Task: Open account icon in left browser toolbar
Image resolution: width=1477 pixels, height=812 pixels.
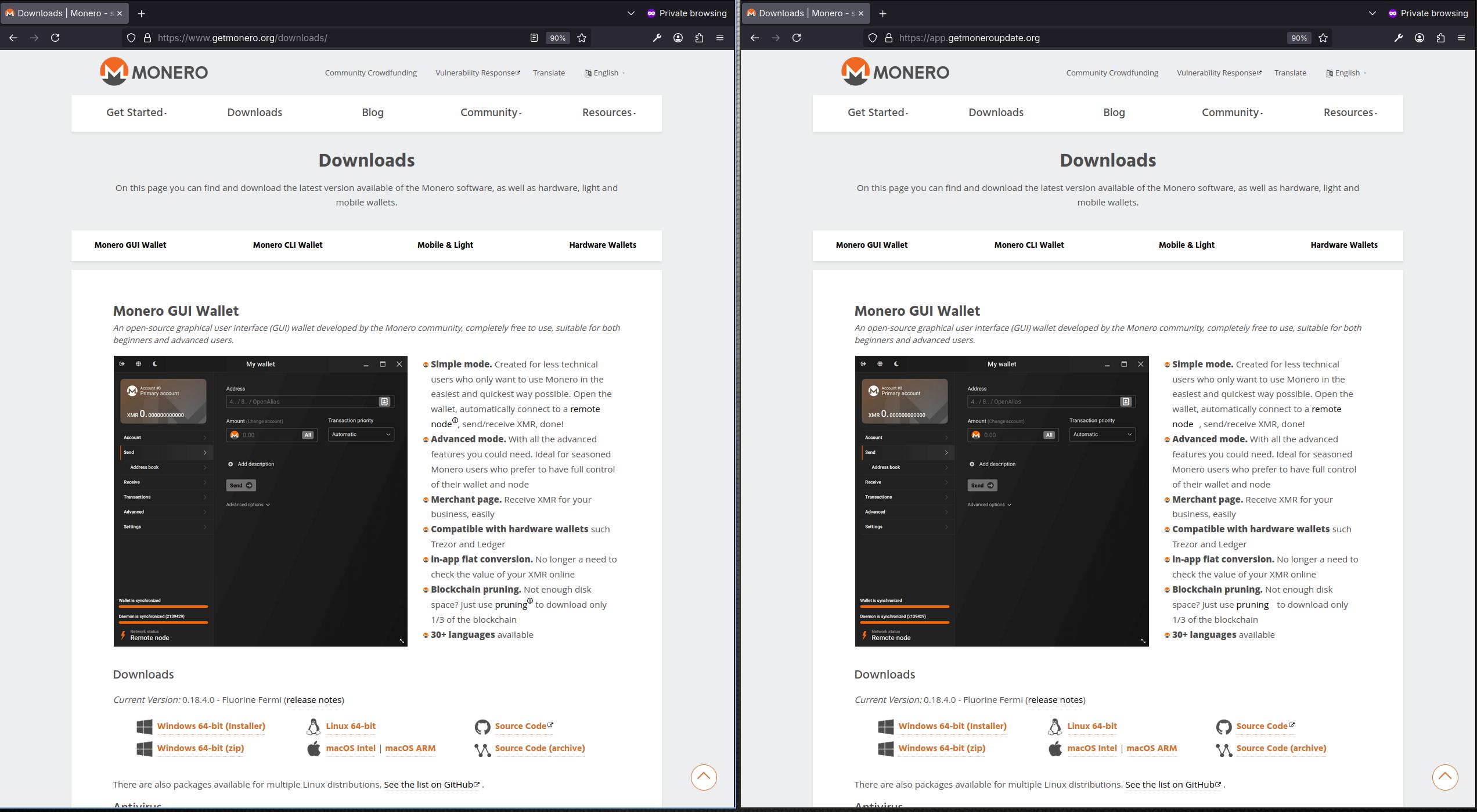Action: coord(678,38)
